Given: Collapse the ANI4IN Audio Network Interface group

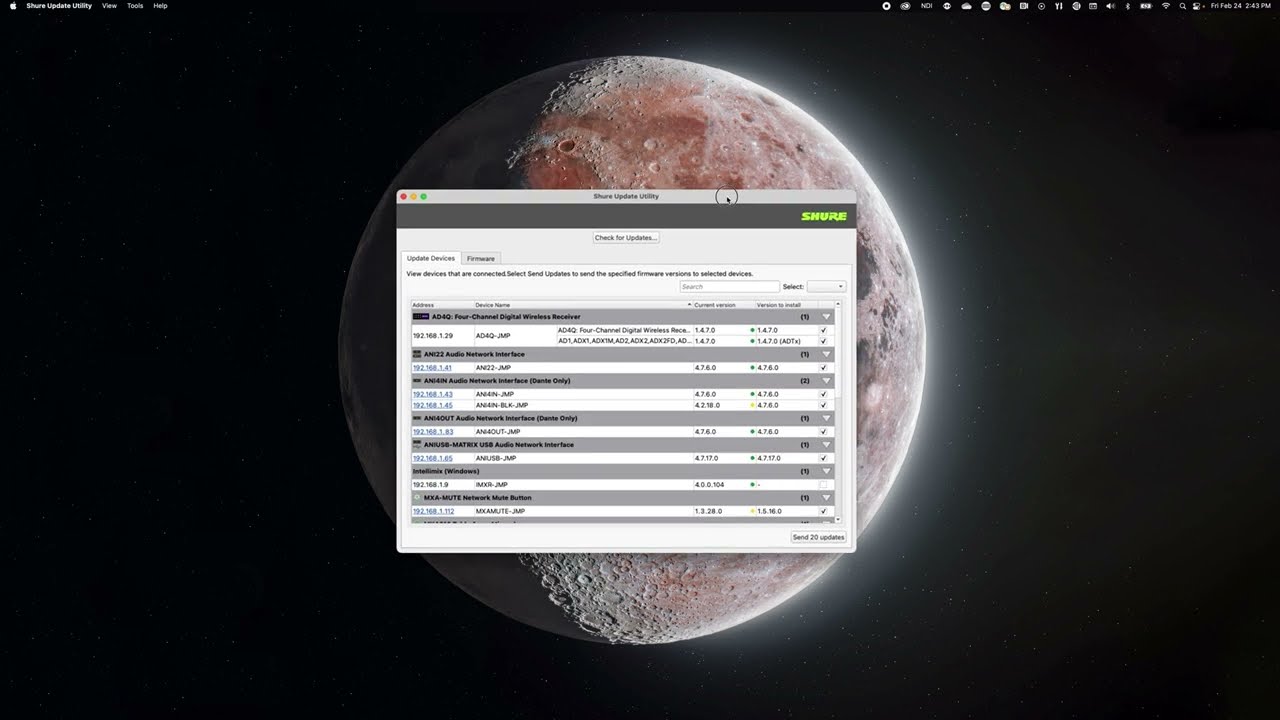Looking at the screenshot, I should tap(826, 381).
